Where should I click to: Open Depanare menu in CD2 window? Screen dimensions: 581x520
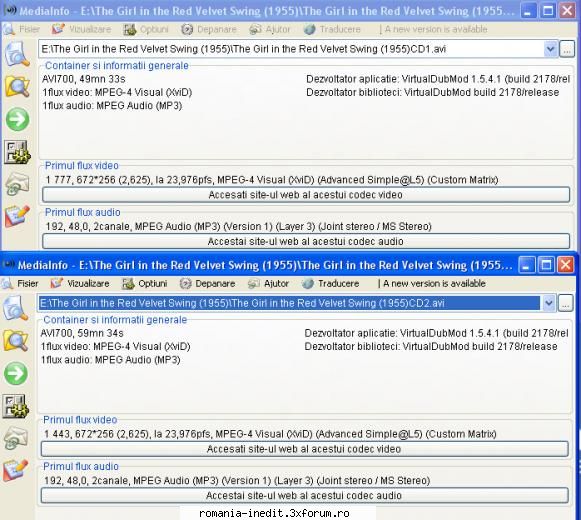point(208,284)
